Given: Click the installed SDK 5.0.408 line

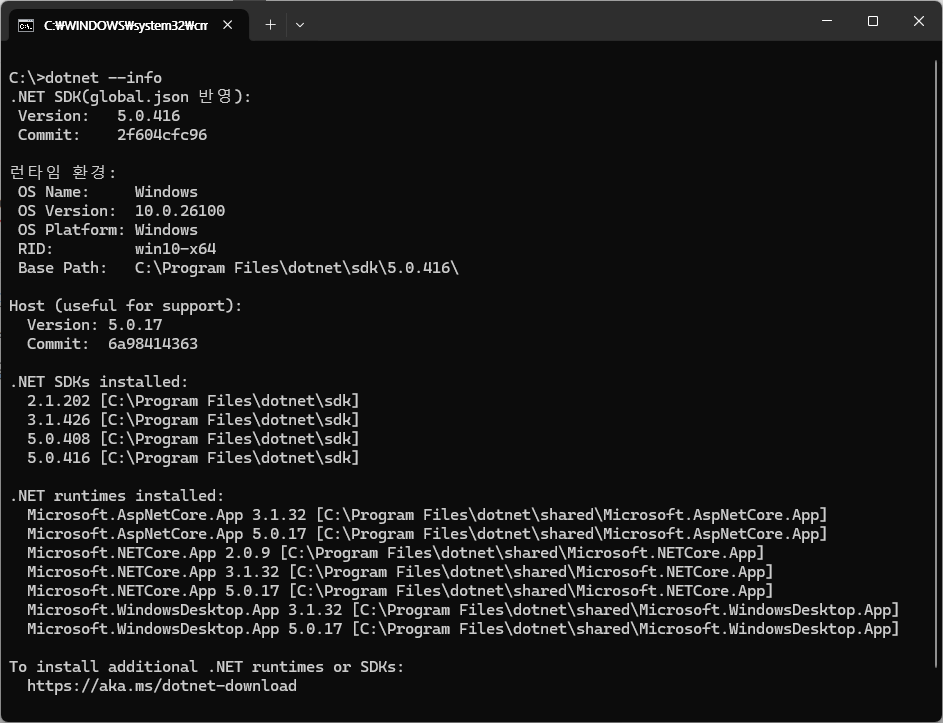Looking at the screenshot, I should pos(193,438).
